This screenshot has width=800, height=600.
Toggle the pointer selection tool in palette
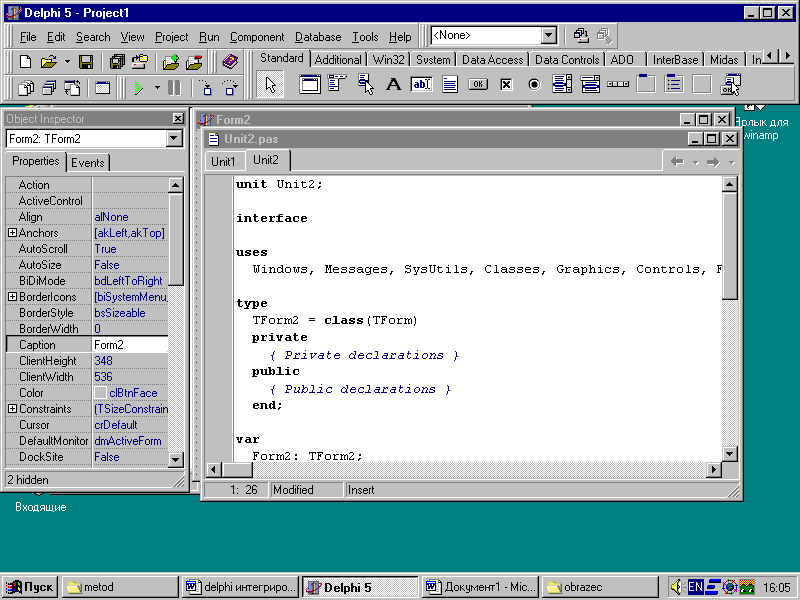pyautogui.click(x=270, y=84)
